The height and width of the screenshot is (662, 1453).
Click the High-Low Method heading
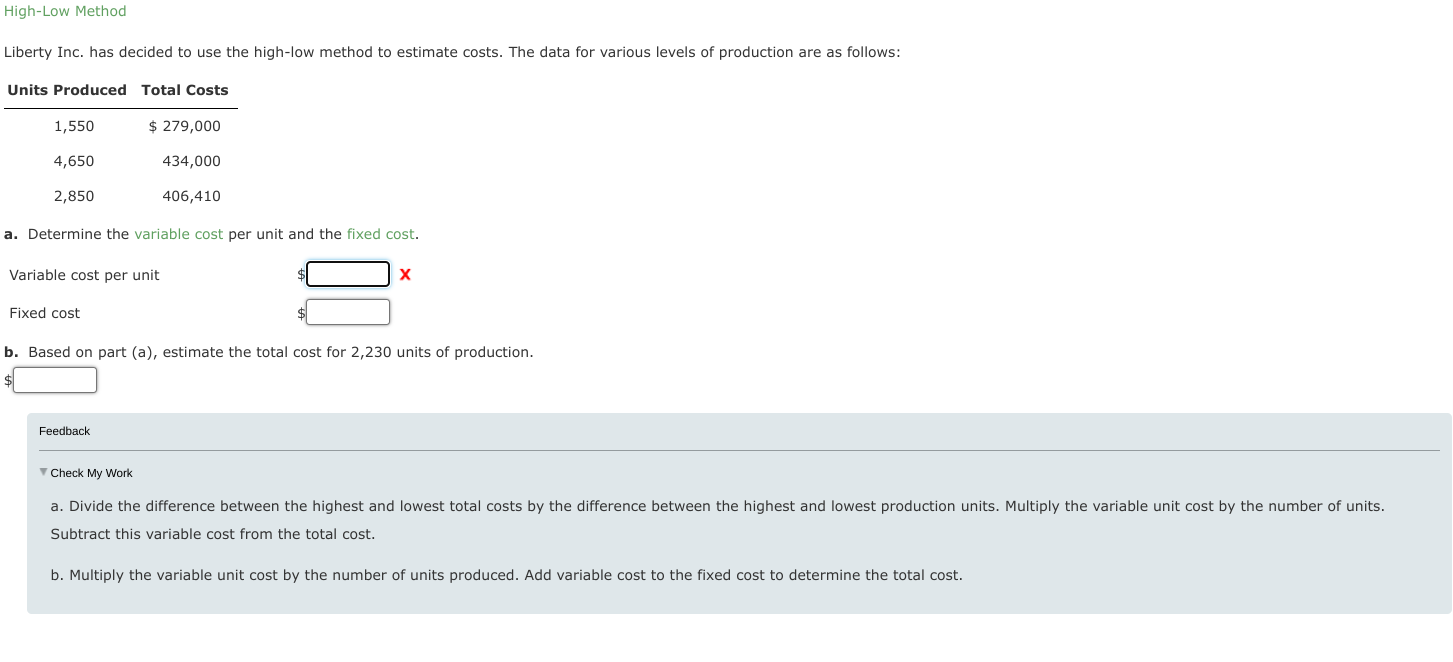tap(65, 11)
